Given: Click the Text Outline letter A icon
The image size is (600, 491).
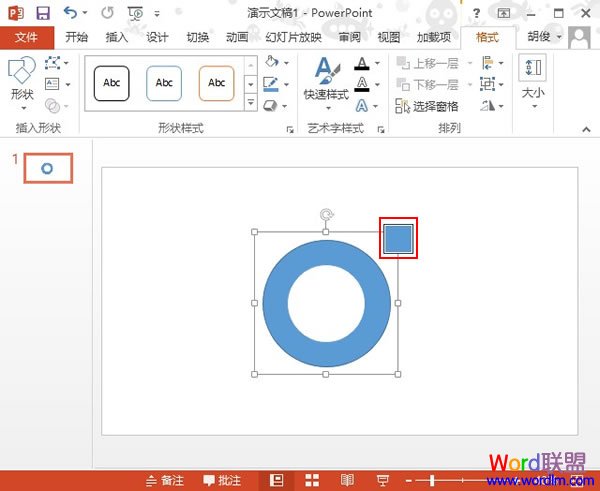Looking at the screenshot, I should pyautogui.click(x=362, y=84).
